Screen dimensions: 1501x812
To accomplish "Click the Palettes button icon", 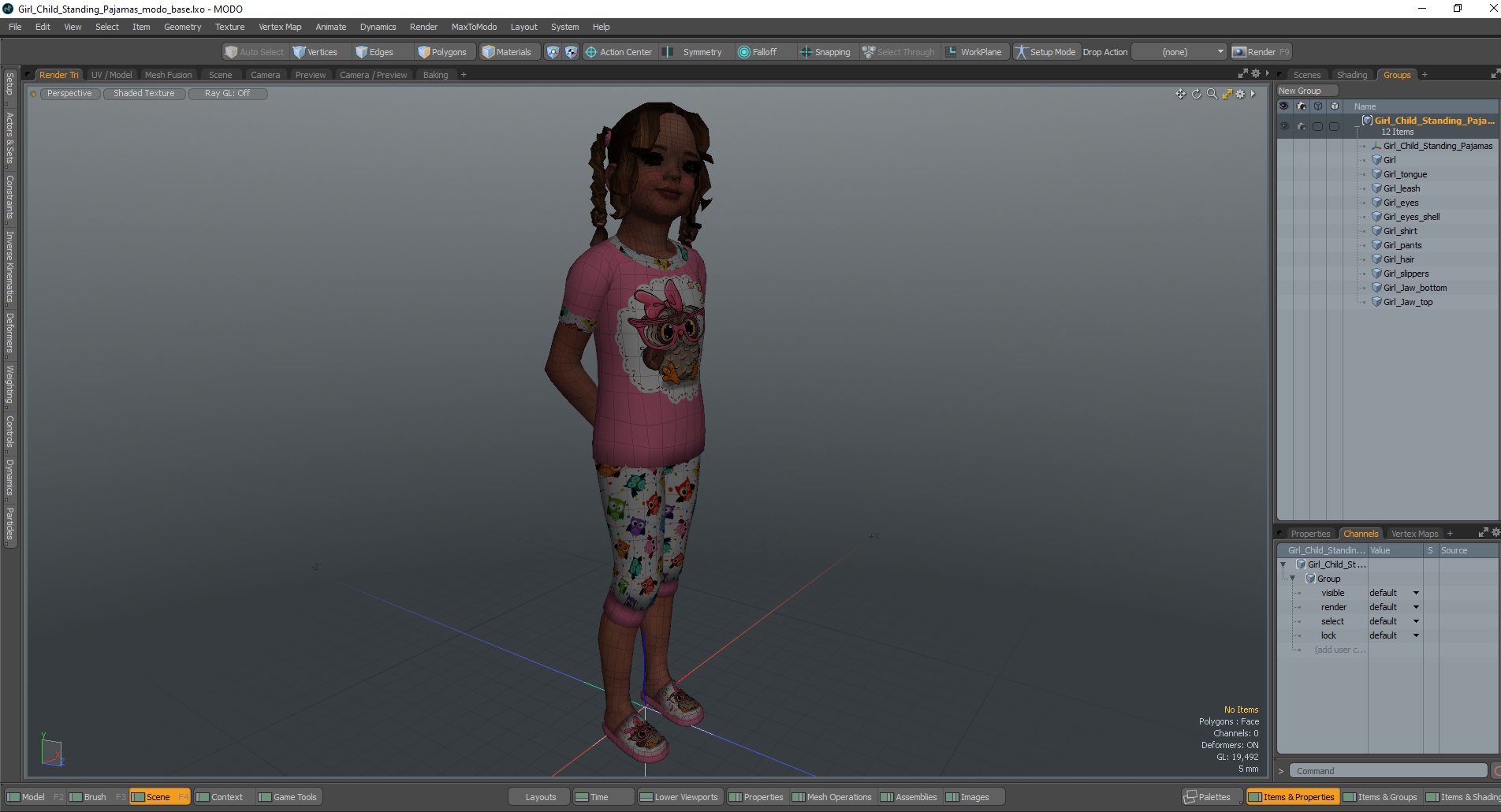I will 1190,797.
